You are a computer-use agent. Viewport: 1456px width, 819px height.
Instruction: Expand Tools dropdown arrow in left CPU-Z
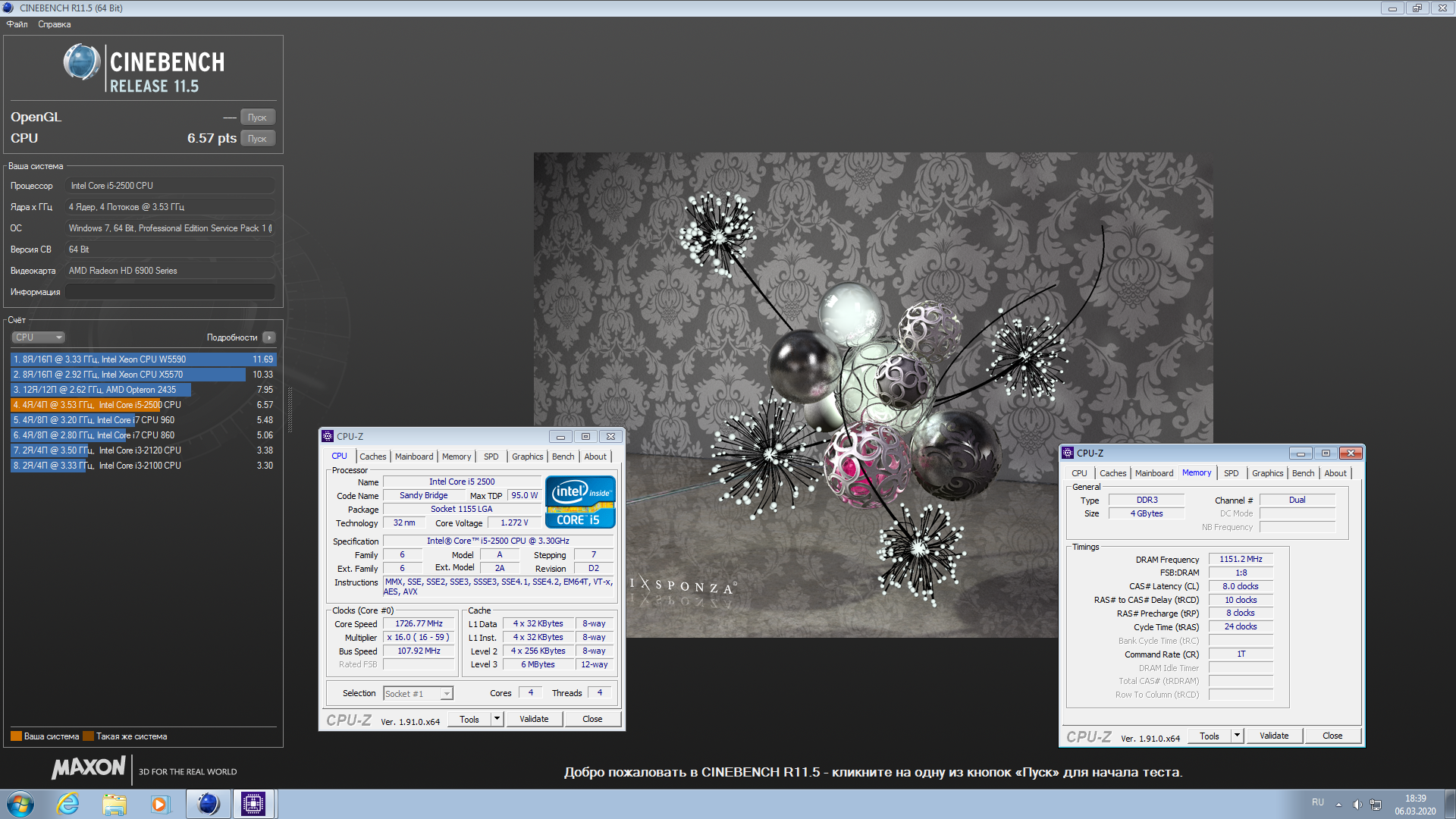tap(497, 719)
